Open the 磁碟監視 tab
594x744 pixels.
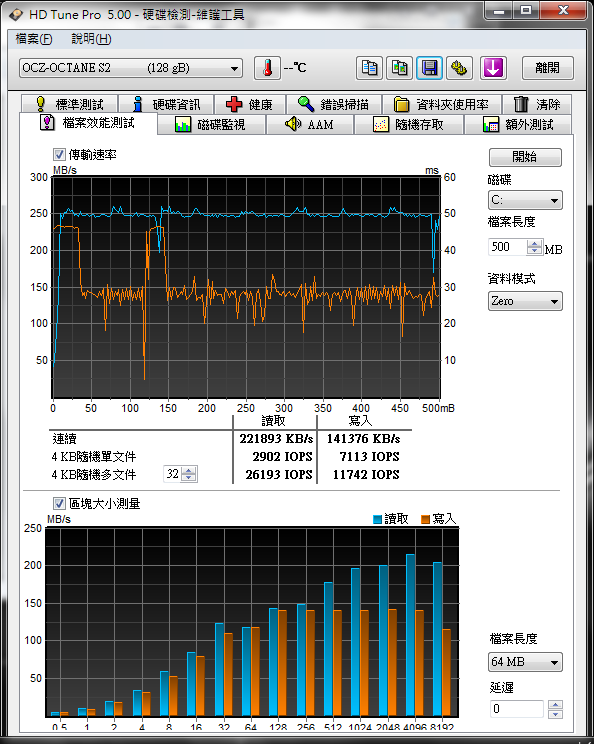click(x=211, y=125)
